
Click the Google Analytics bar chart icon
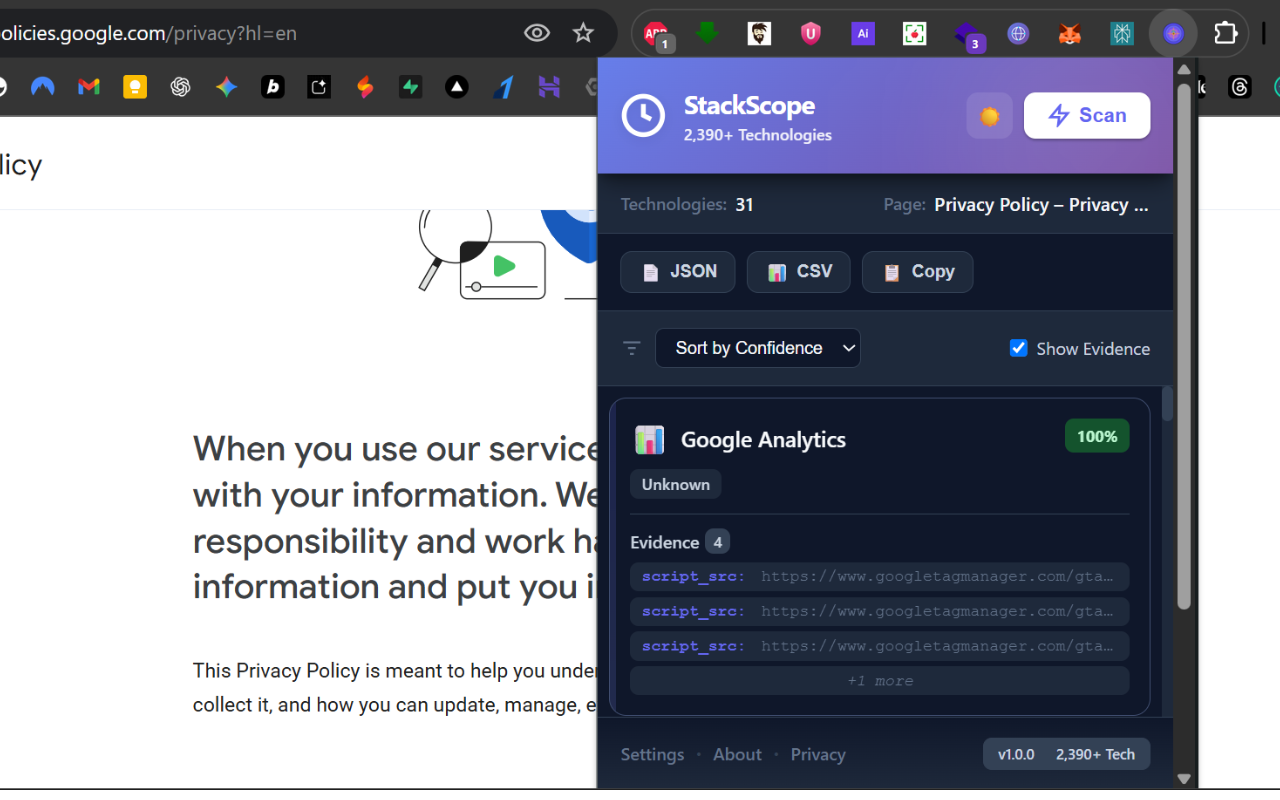point(649,439)
